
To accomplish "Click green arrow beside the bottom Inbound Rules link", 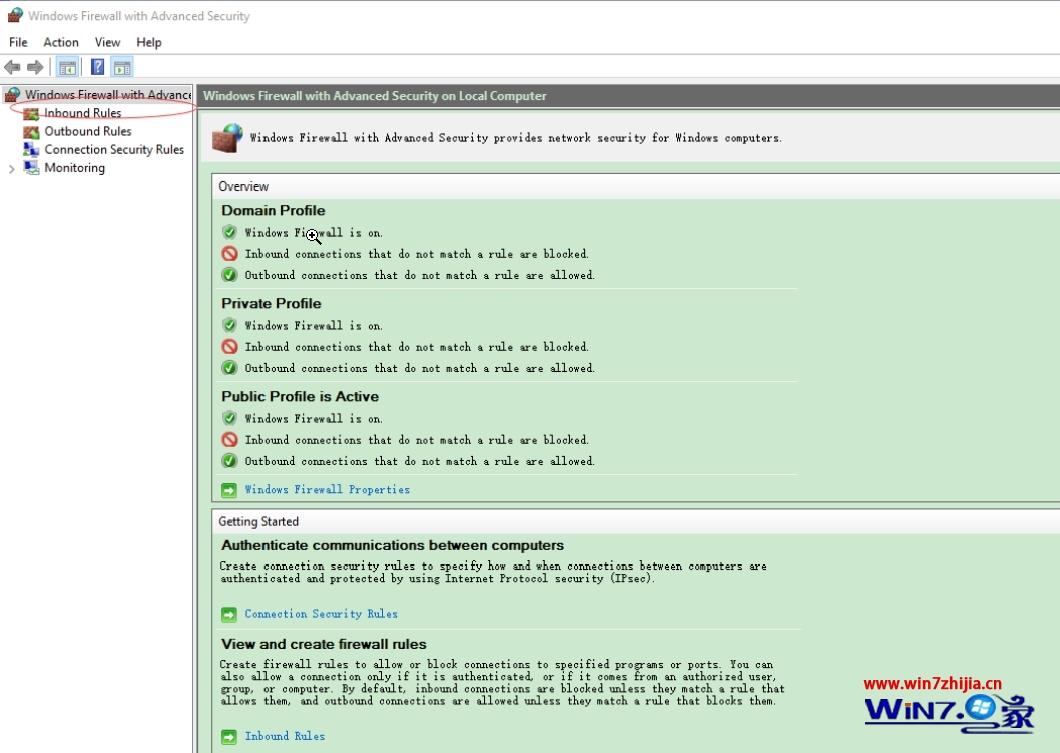I will (229, 737).
